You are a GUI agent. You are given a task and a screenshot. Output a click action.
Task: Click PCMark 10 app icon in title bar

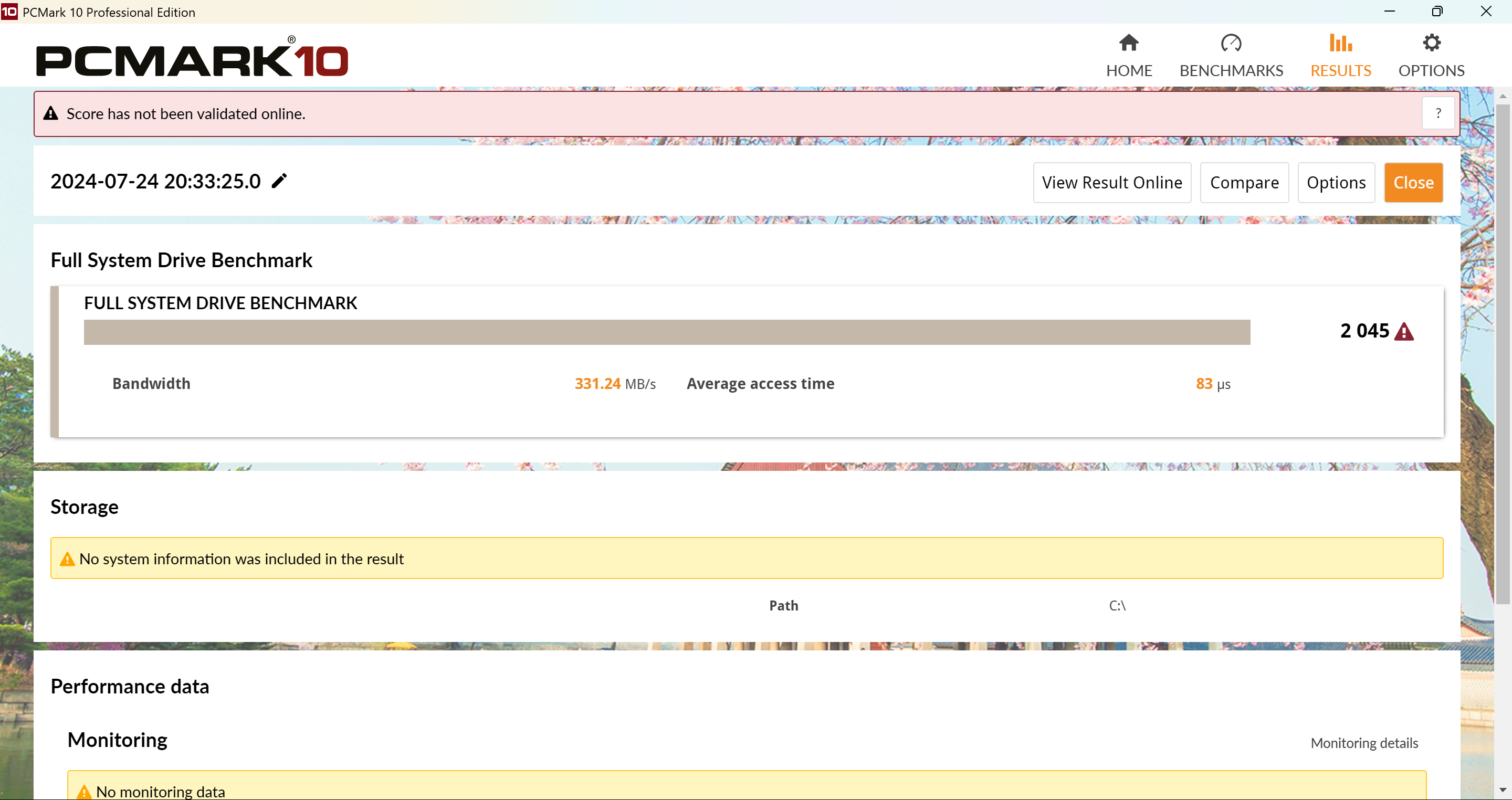(9, 12)
